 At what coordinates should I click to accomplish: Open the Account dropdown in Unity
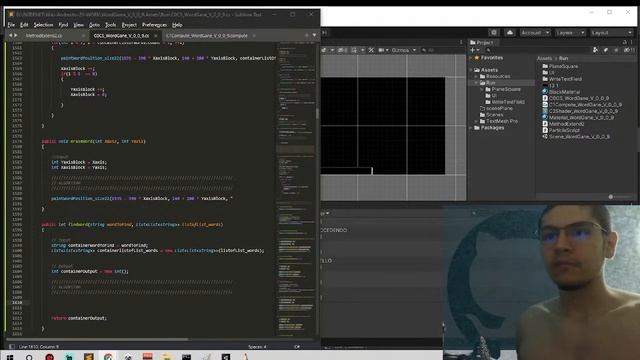click(x=535, y=33)
